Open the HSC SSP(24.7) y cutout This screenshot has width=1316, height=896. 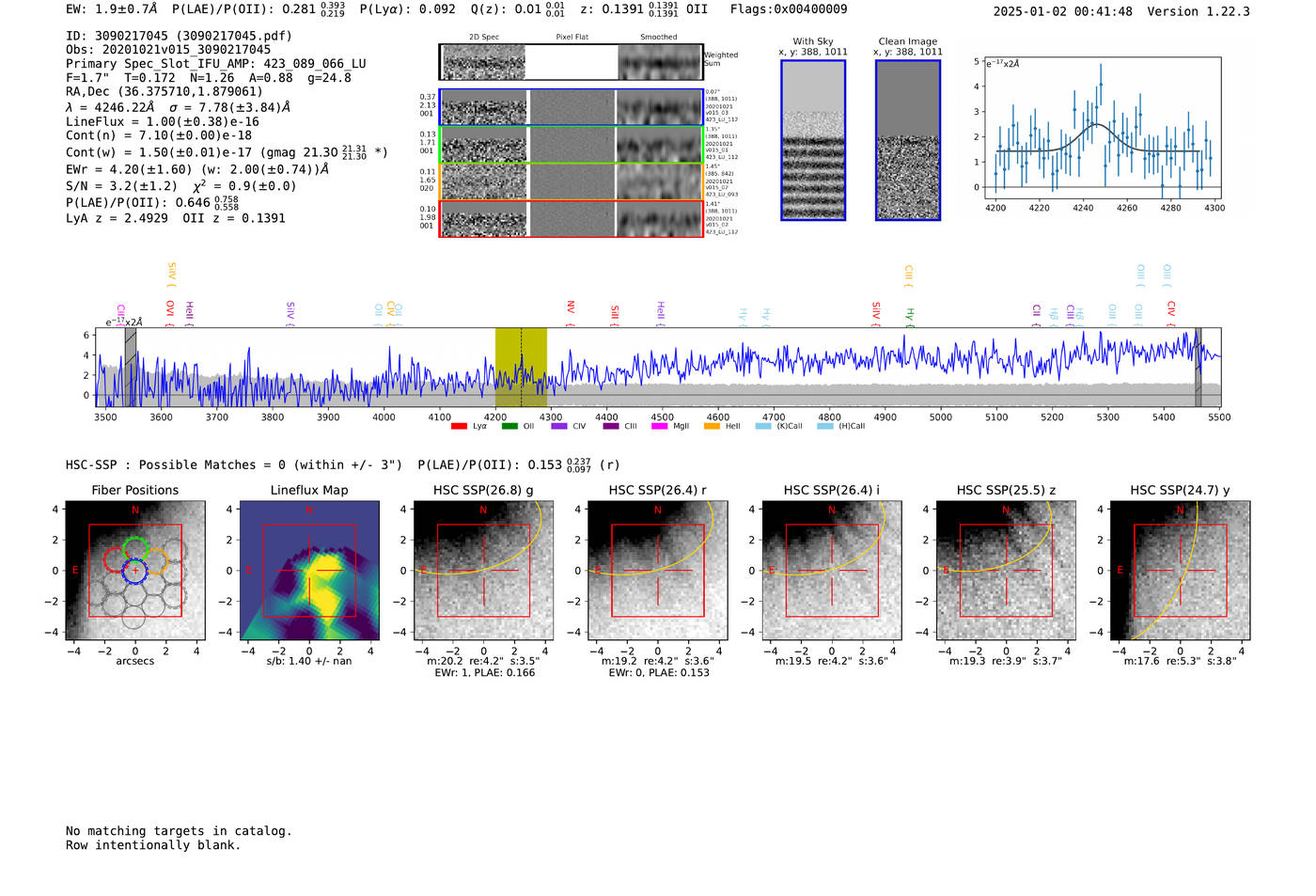click(x=1180, y=570)
